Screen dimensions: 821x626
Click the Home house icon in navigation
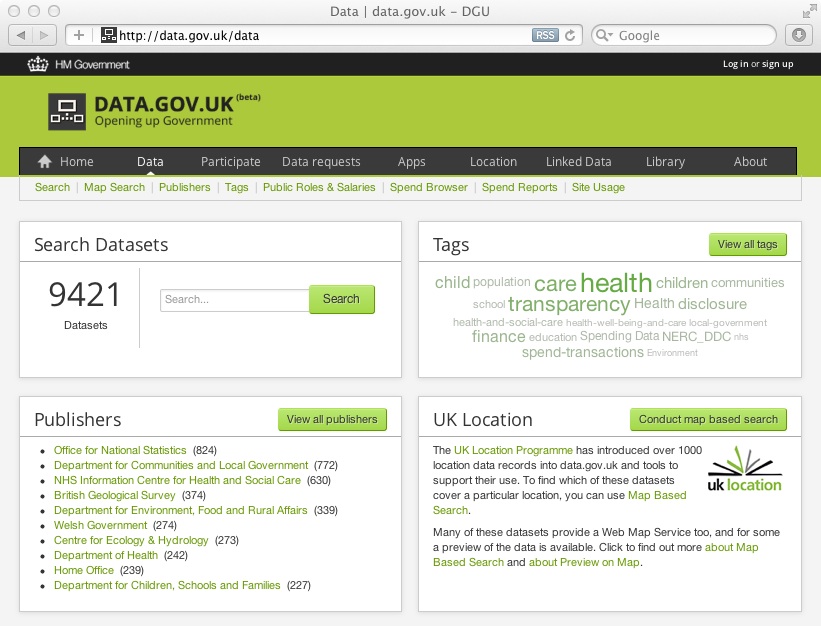coord(45,161)
